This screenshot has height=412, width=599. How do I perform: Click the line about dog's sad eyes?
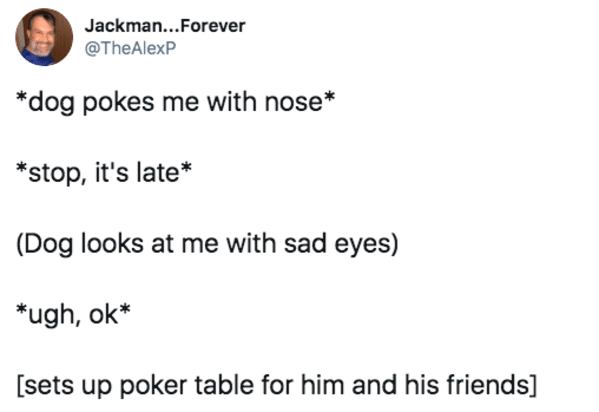(207, 244)
